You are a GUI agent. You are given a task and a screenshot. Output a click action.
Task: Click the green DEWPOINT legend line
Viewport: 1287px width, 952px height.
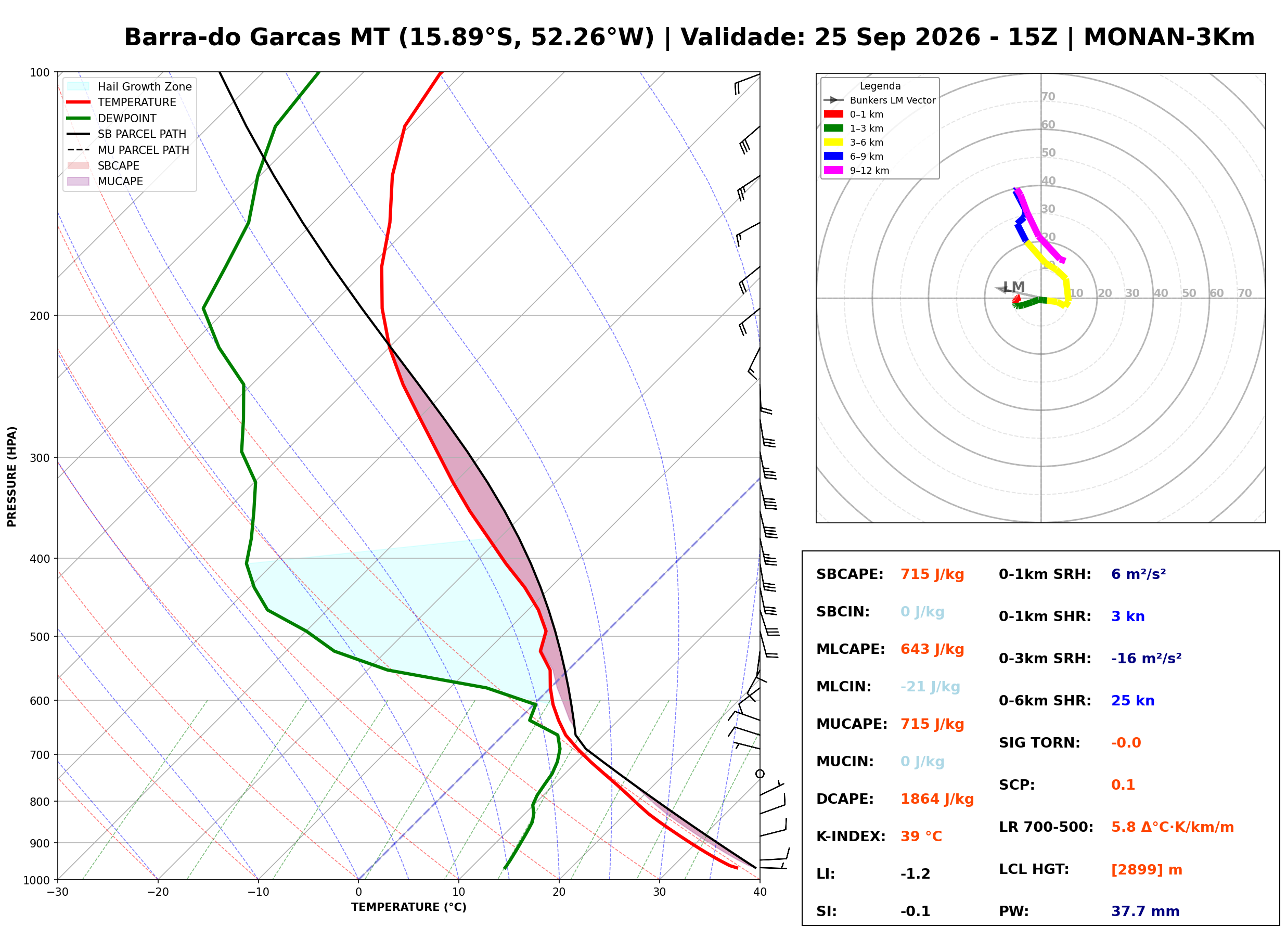click(79, 118)
